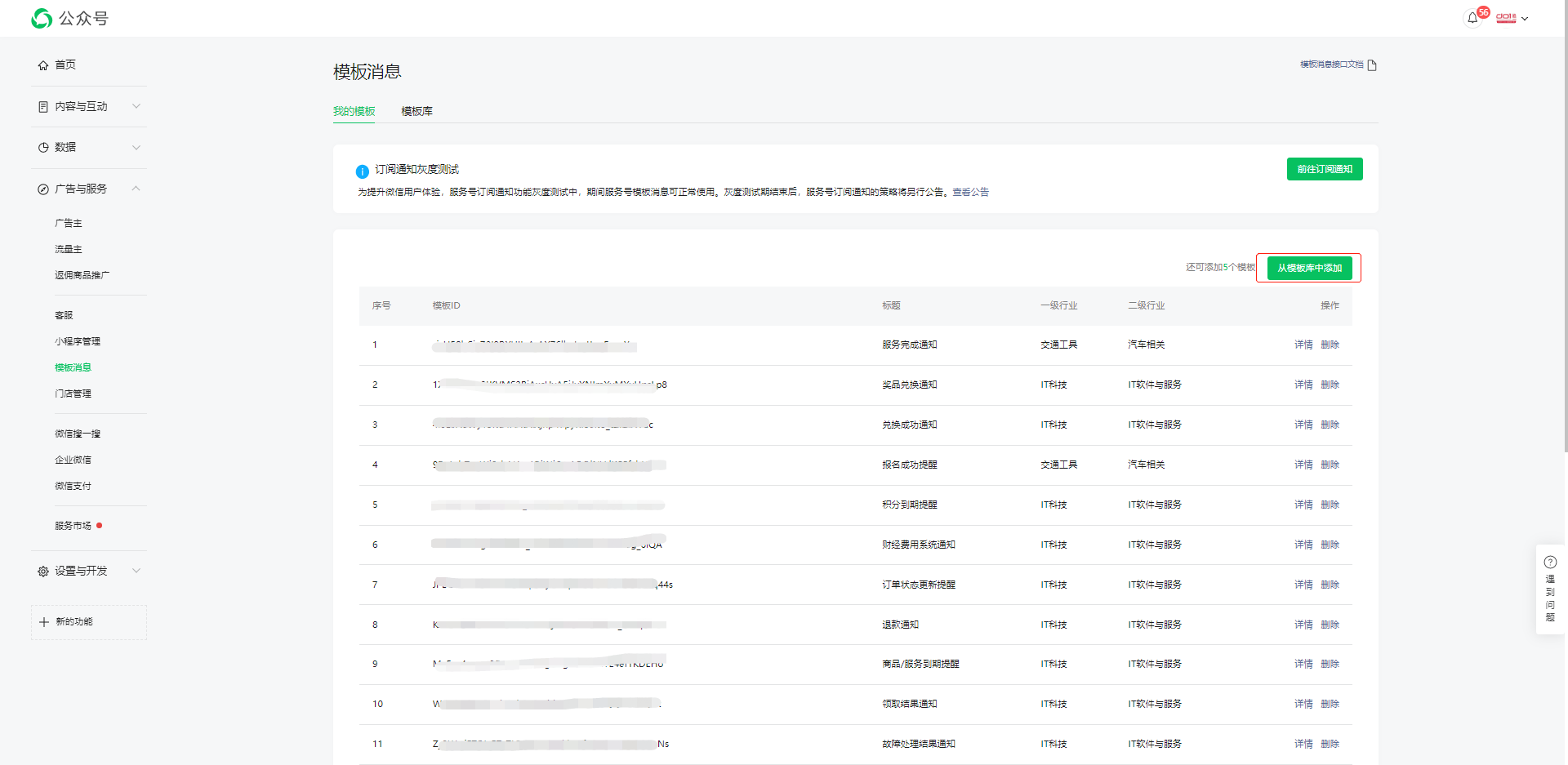This screenshot has height=765, width=1568.
Task: Expand the 数据 menu chevron
Action: coord(136,148)
